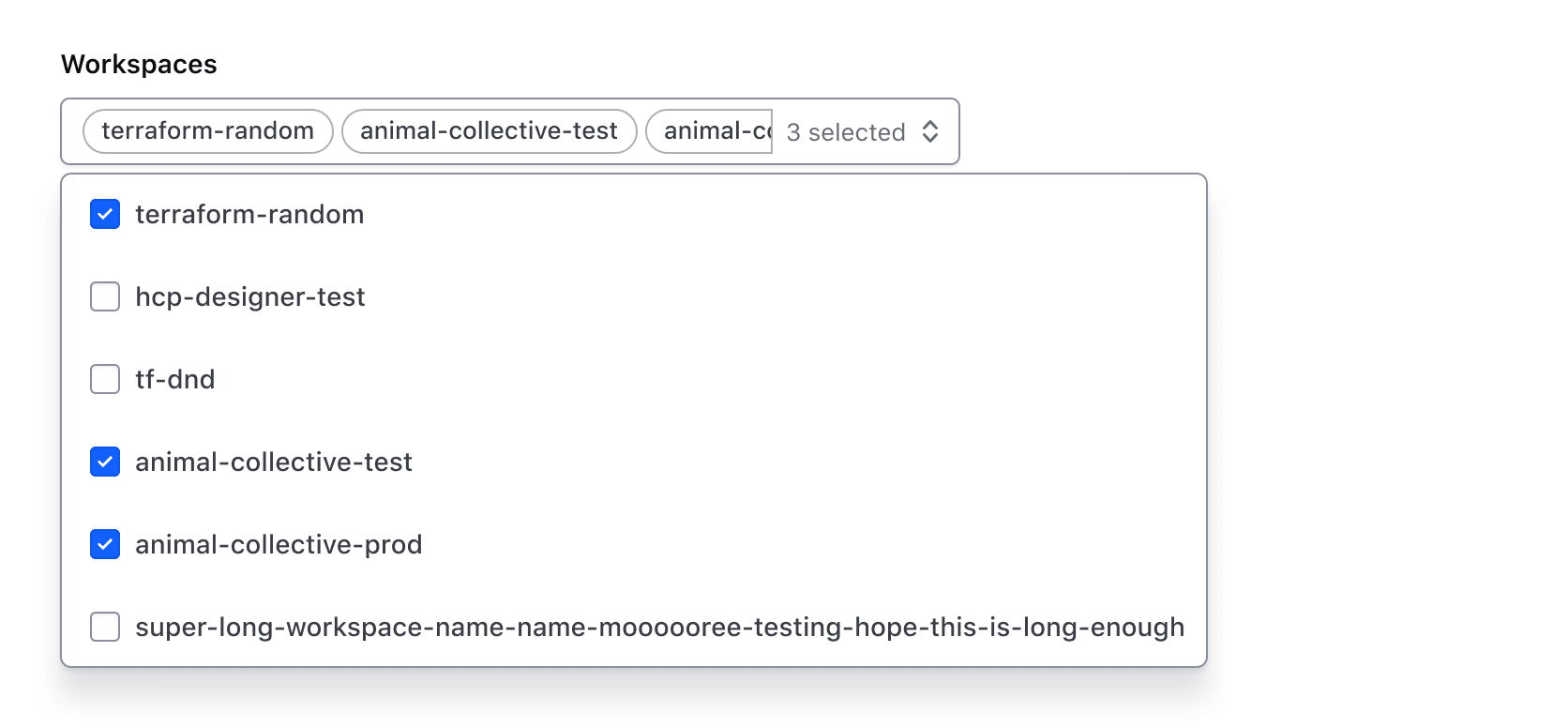Collapse the workspace selection list
1568x728 pixels.
click(x=929, y=132)
